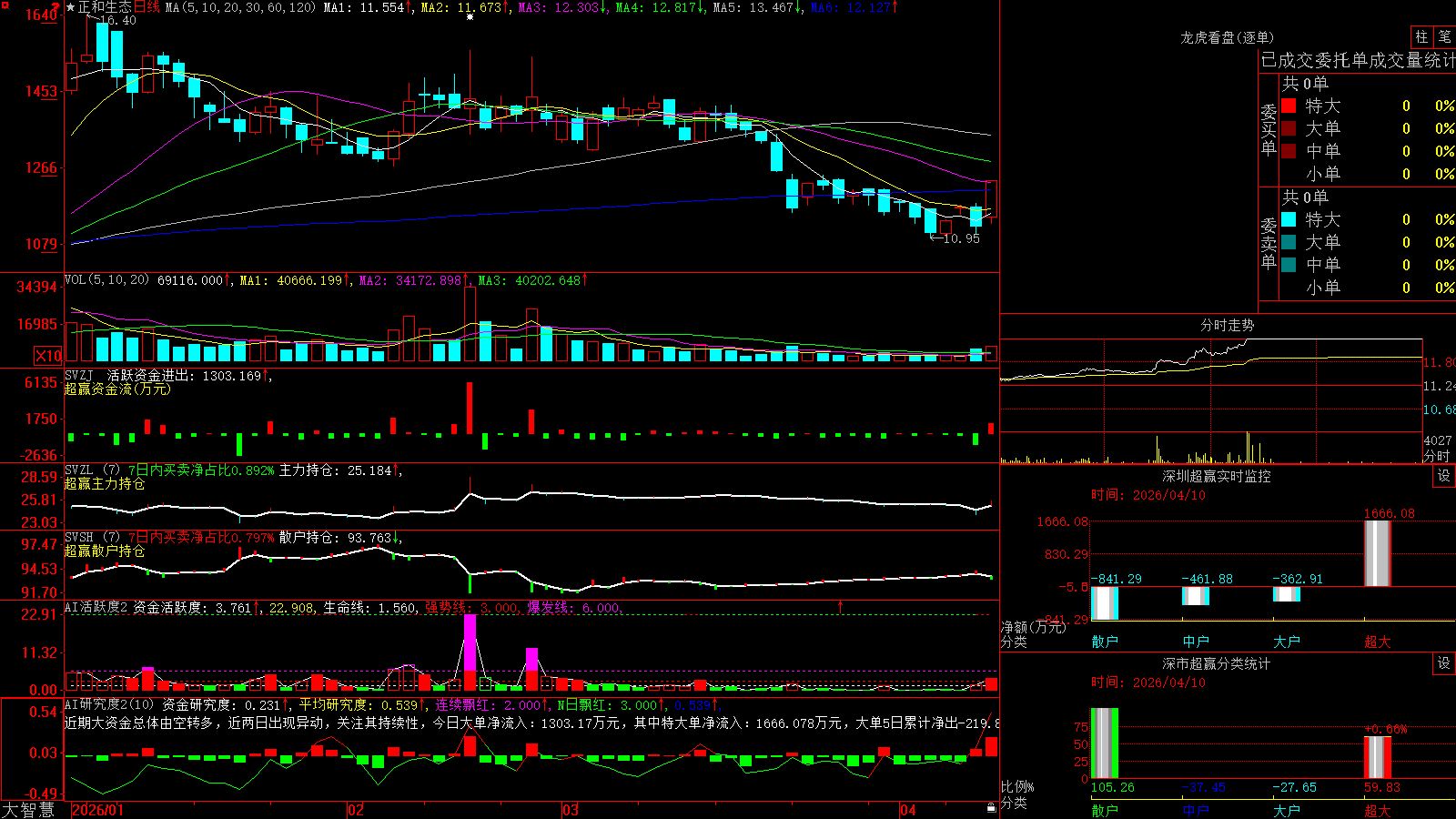Click the 散户持仓: 93.763 readout
The height and width of the screenshot is (819, 1456).
[x=335, y=537]
